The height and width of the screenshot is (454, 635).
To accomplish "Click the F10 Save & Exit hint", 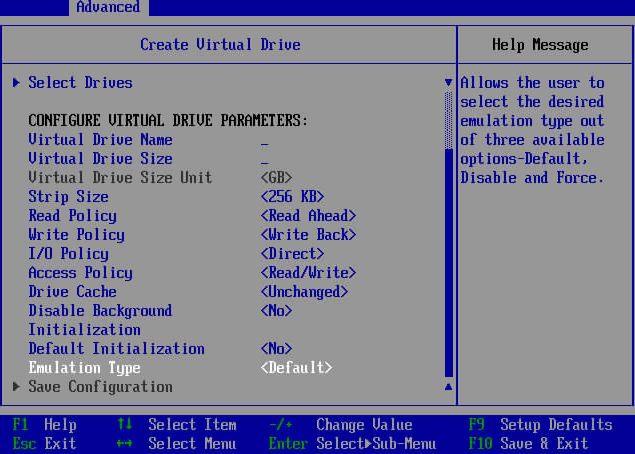I will point(528,443).
